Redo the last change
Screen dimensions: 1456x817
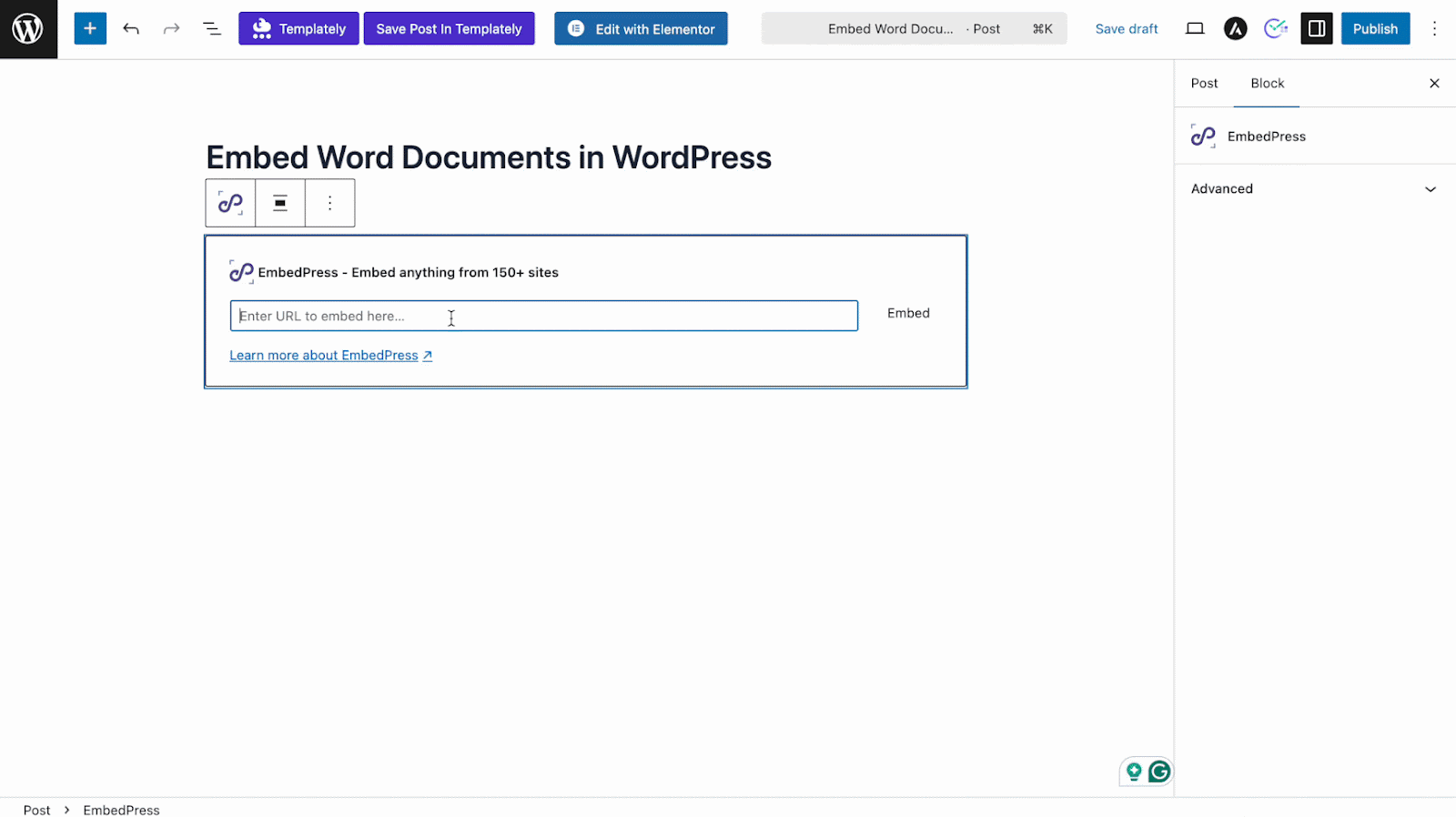(171, 29)
